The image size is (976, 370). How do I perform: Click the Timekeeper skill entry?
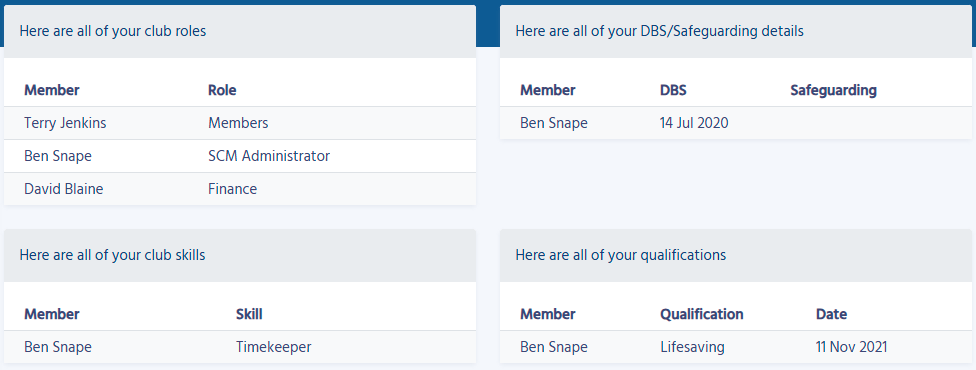pos(273,347)
